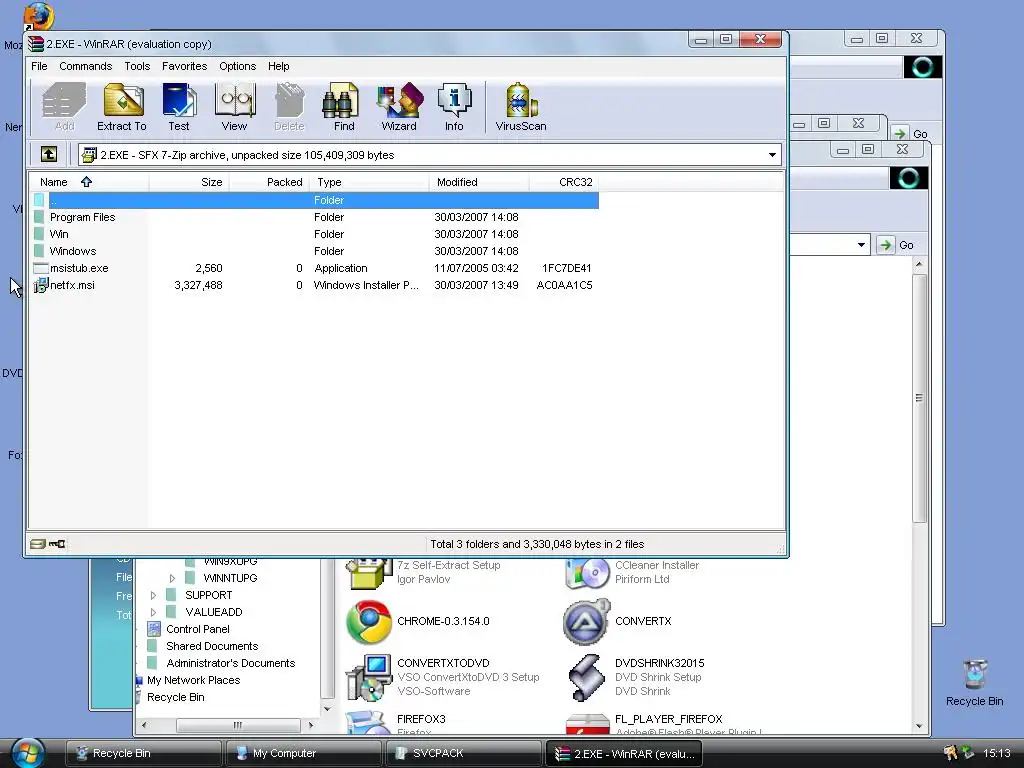This screenshot has height=768, width=1024.
Task: Expand the VALUEADD tree node
Action: [x=153, y=612]
